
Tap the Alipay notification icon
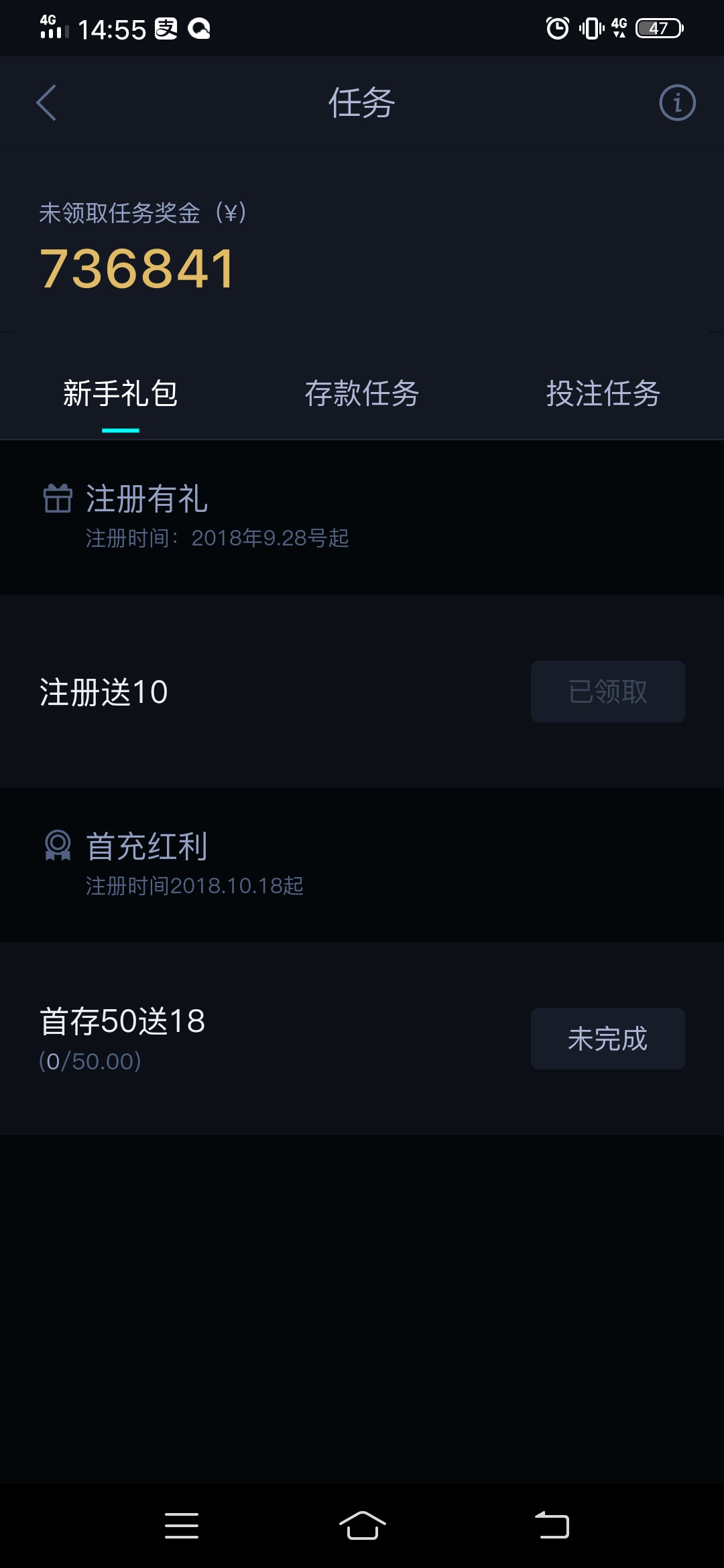[x=166, y=29]
